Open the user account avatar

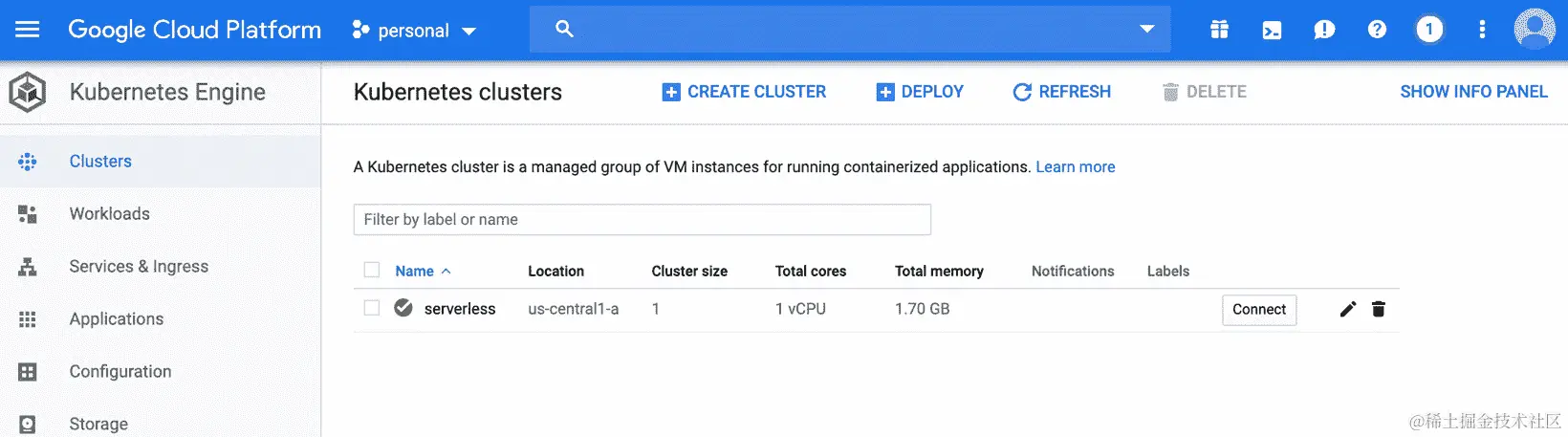[1535, 29]
